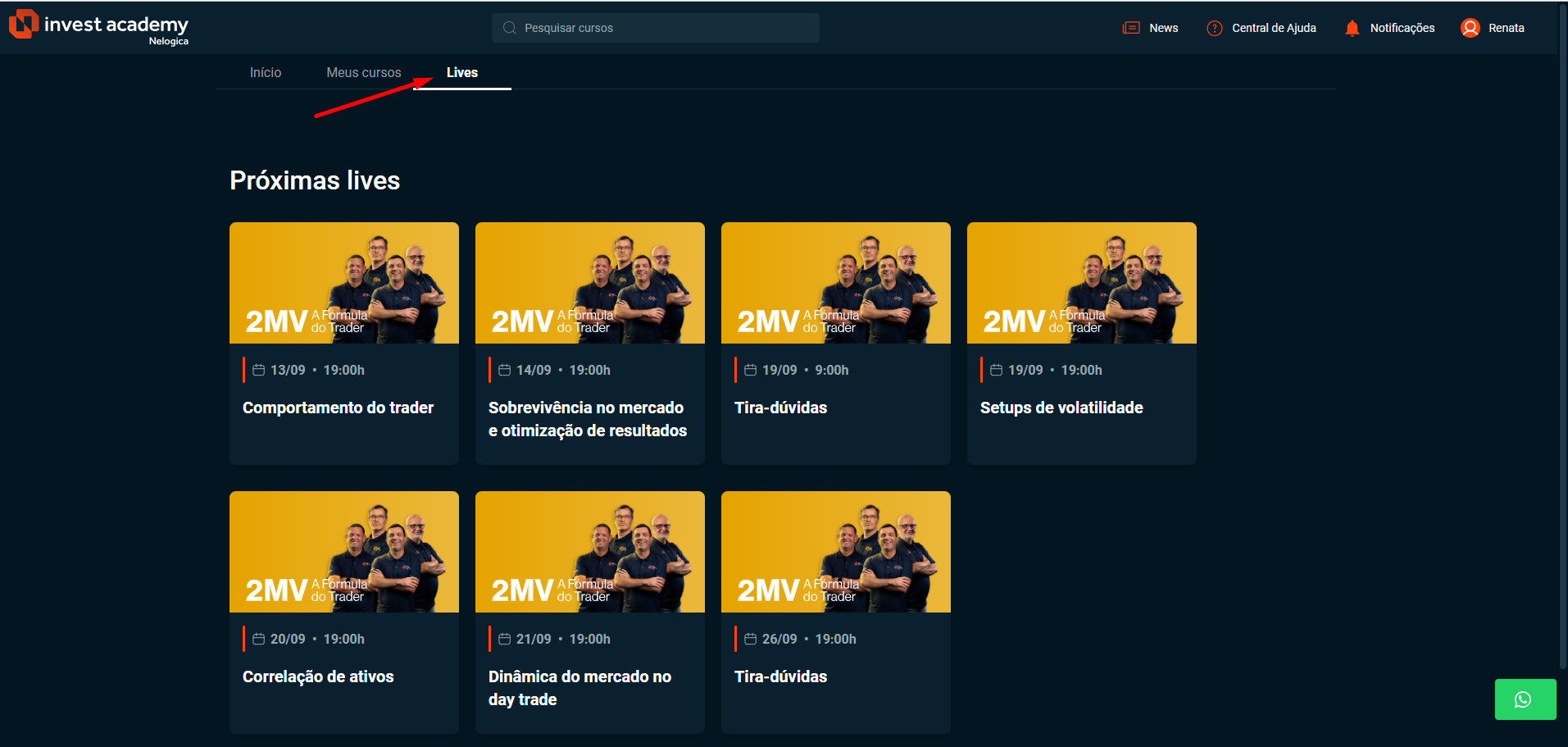Click the Invest Academy logo
The width and height of the screenshot is (1568, 747).
[x=98, y=27]
